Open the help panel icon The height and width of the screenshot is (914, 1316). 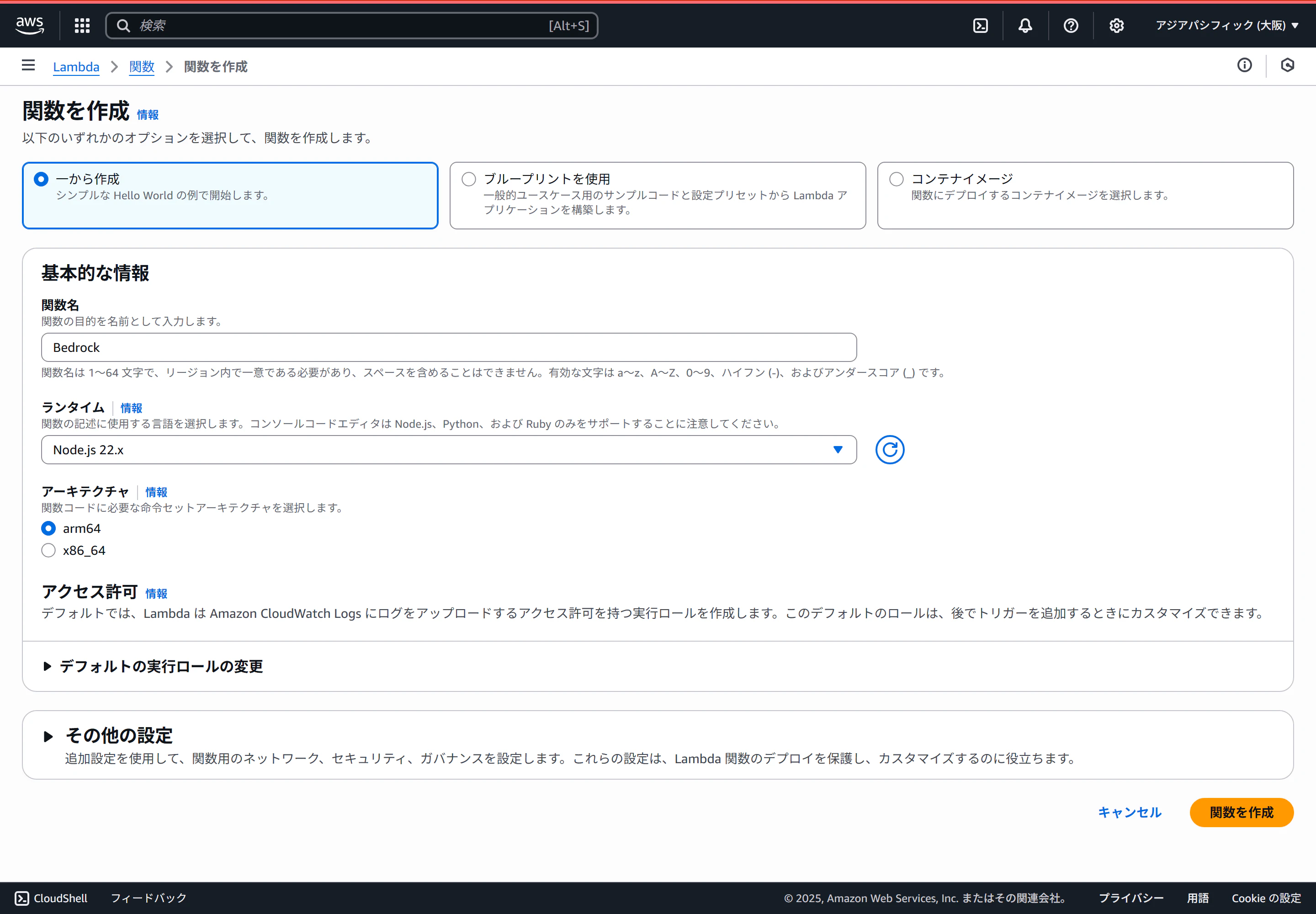[x=1070, y=25]
